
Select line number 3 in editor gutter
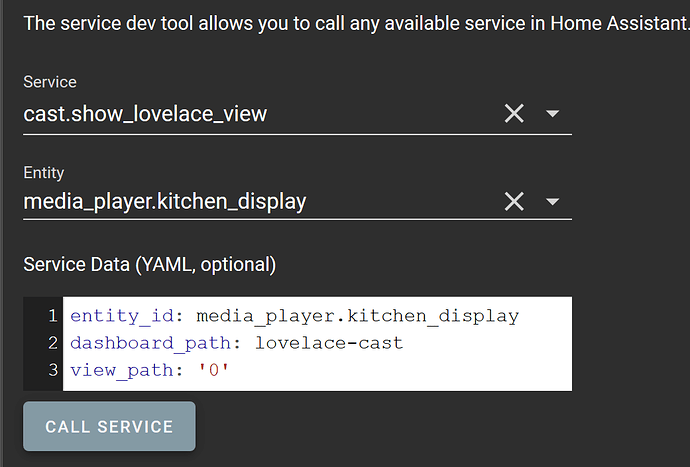point(51,370)
